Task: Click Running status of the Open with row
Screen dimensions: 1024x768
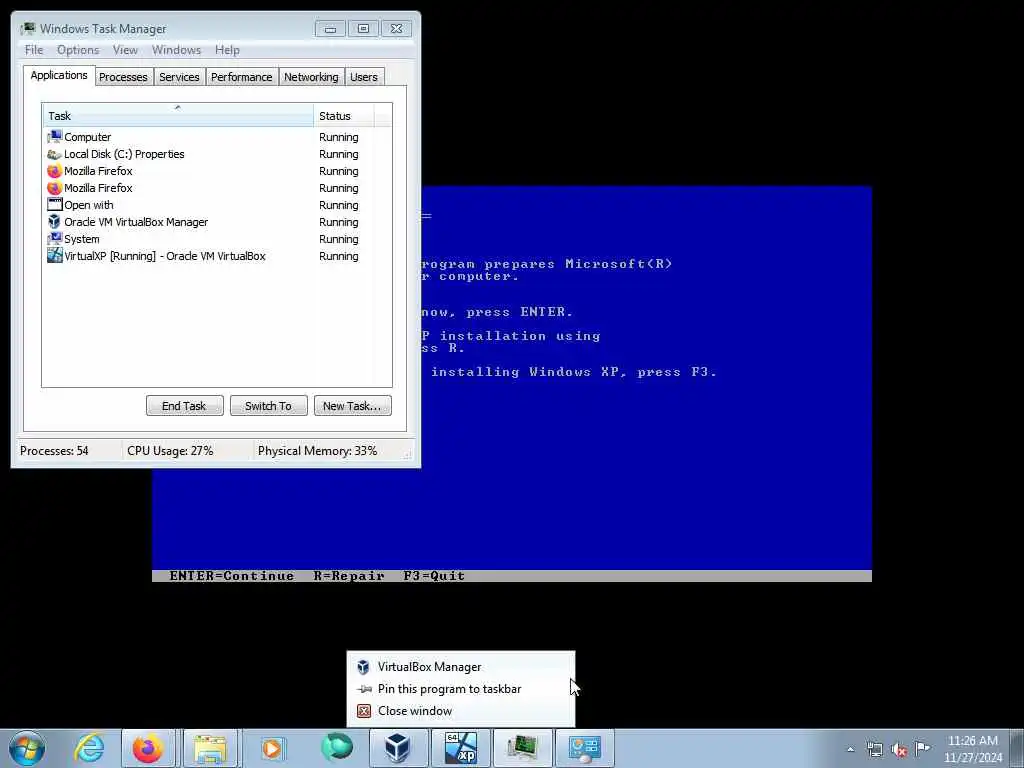Action: pyautogui.click(x=338, y=205)
